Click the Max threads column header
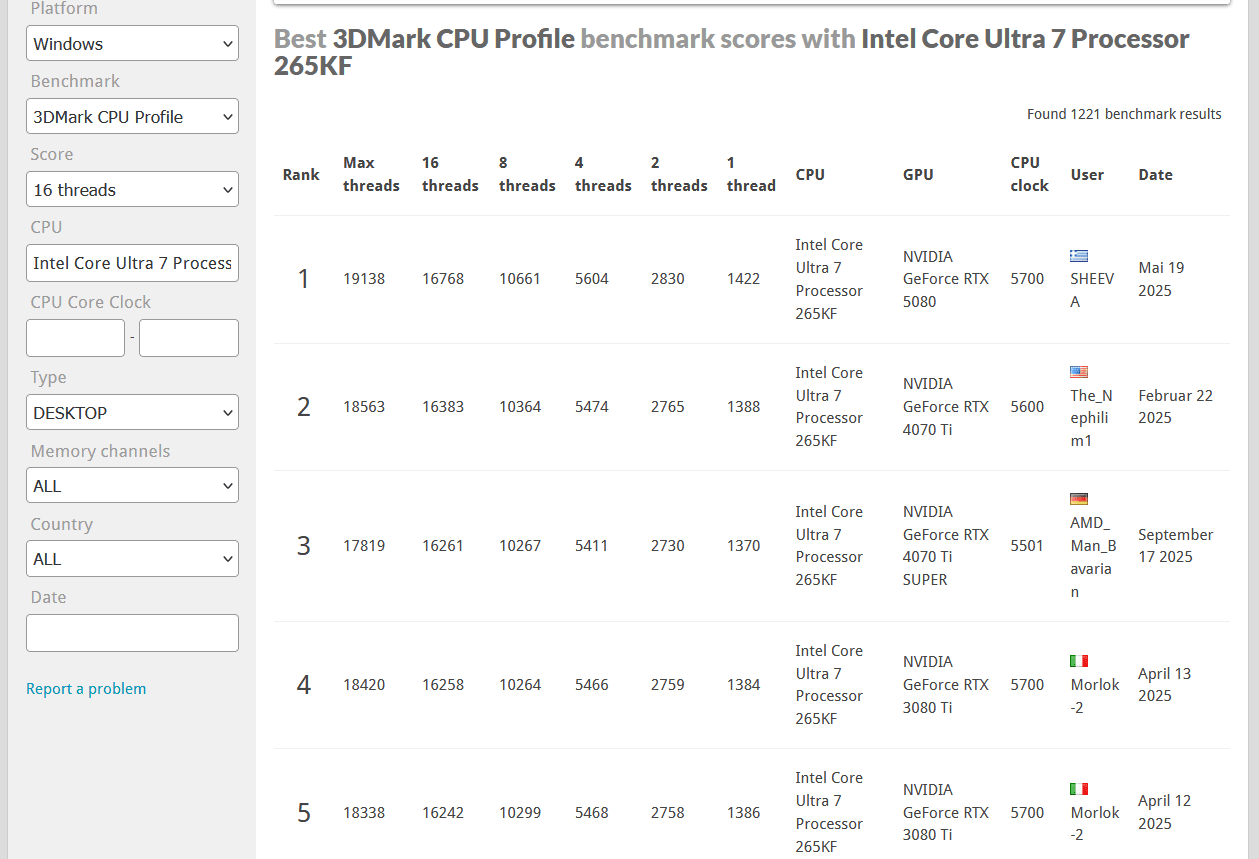 click(371, 174)
